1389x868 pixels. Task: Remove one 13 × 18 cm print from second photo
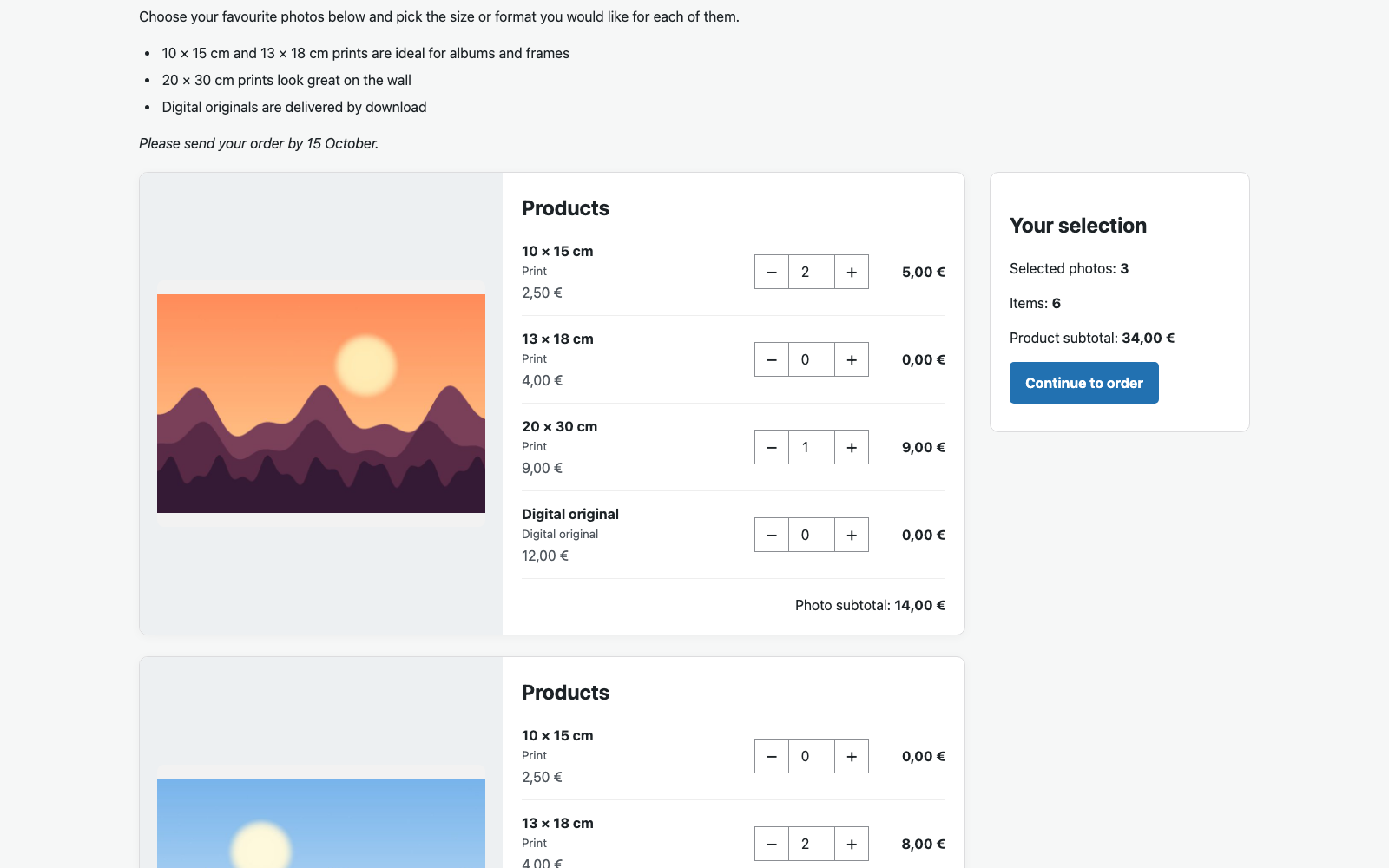click(772, 844)
